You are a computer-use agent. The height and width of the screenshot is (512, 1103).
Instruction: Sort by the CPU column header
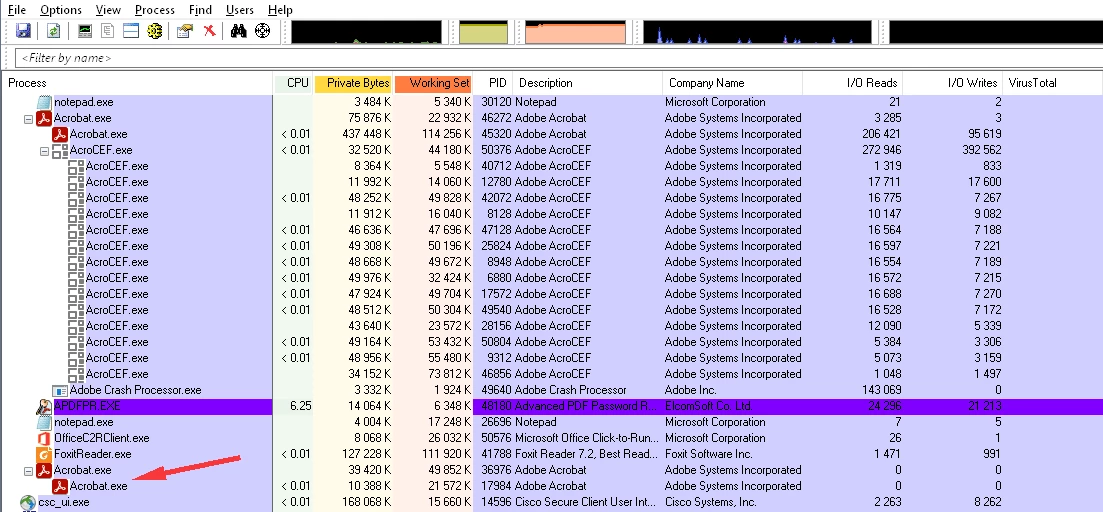(x=293, y=83)
